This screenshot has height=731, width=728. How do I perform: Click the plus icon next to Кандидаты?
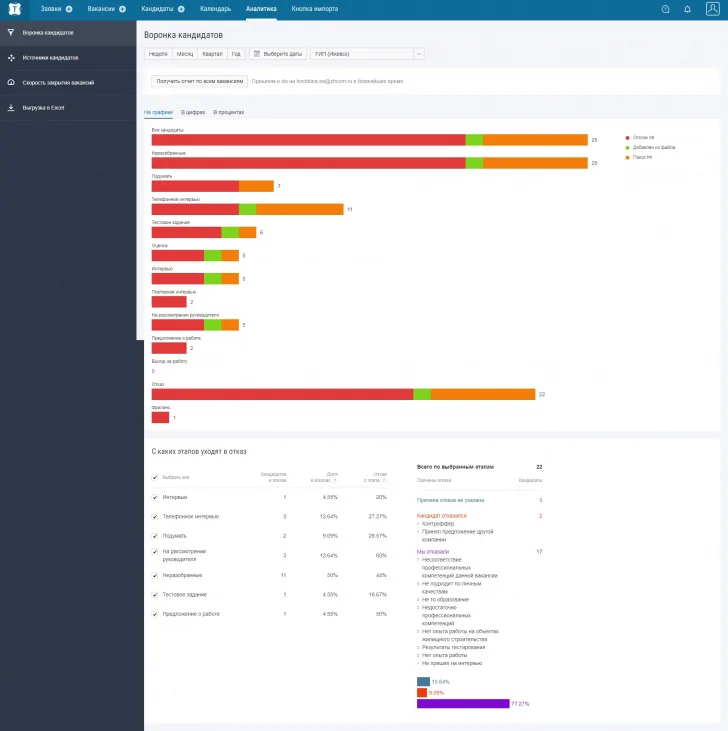[181, 9]
